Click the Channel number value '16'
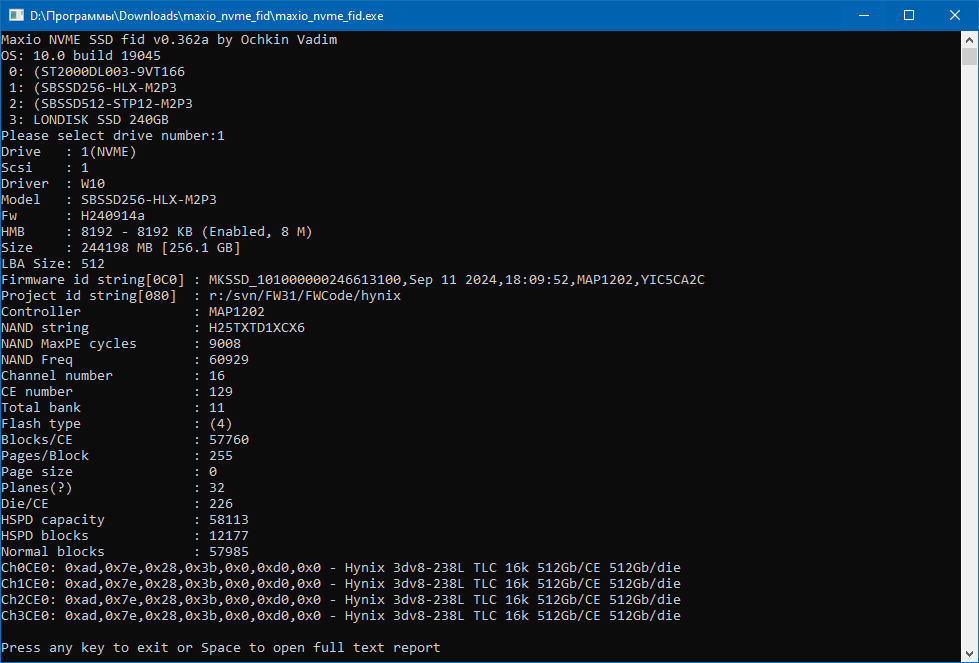Viewport: 979px width, 663px height. point(217,376)
